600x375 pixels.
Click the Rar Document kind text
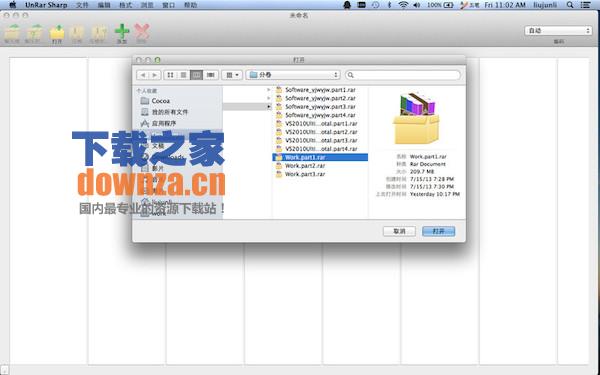coord(428,164)
